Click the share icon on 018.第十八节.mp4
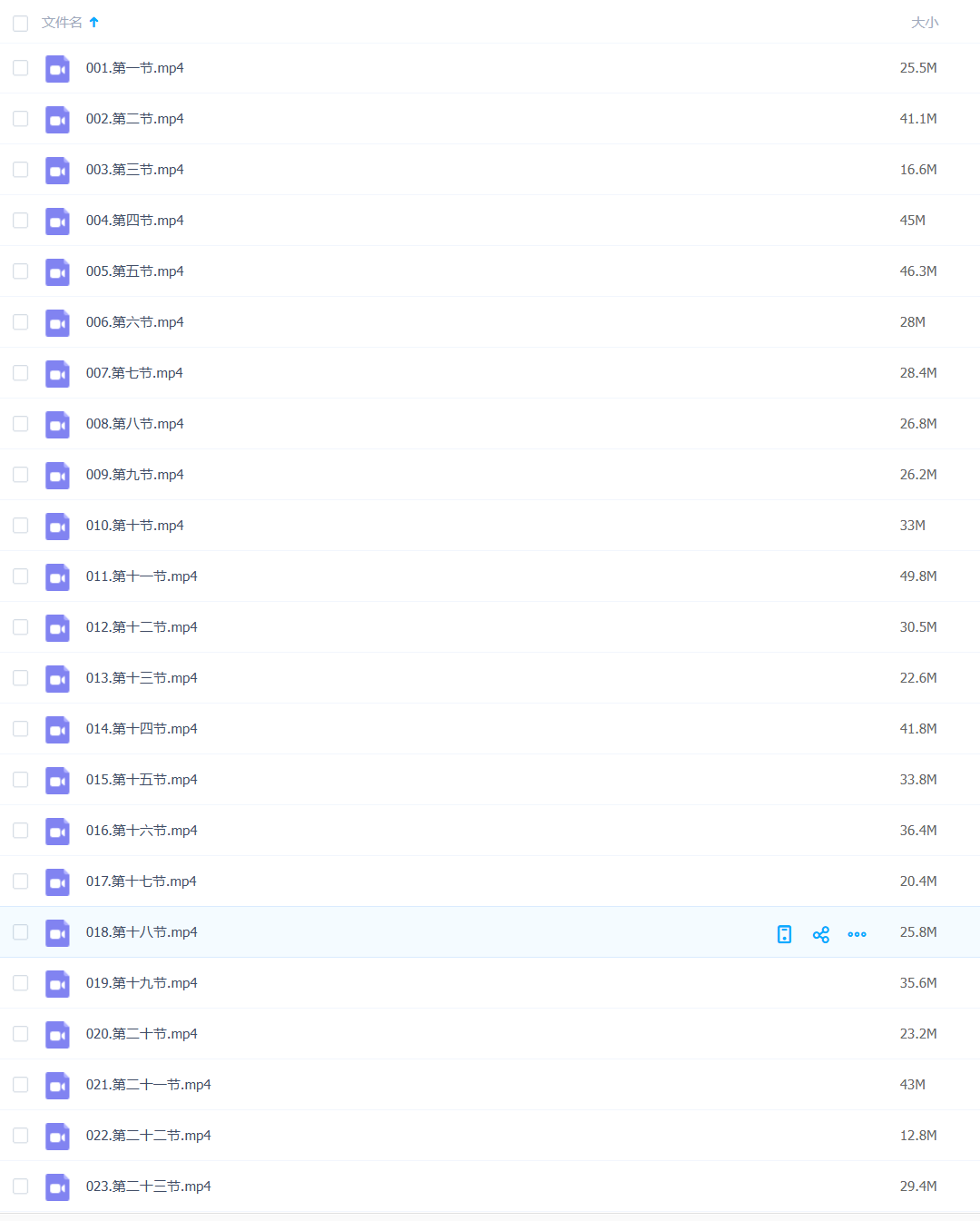This screenshot has width=980, height=1221. tap(821, 934)
